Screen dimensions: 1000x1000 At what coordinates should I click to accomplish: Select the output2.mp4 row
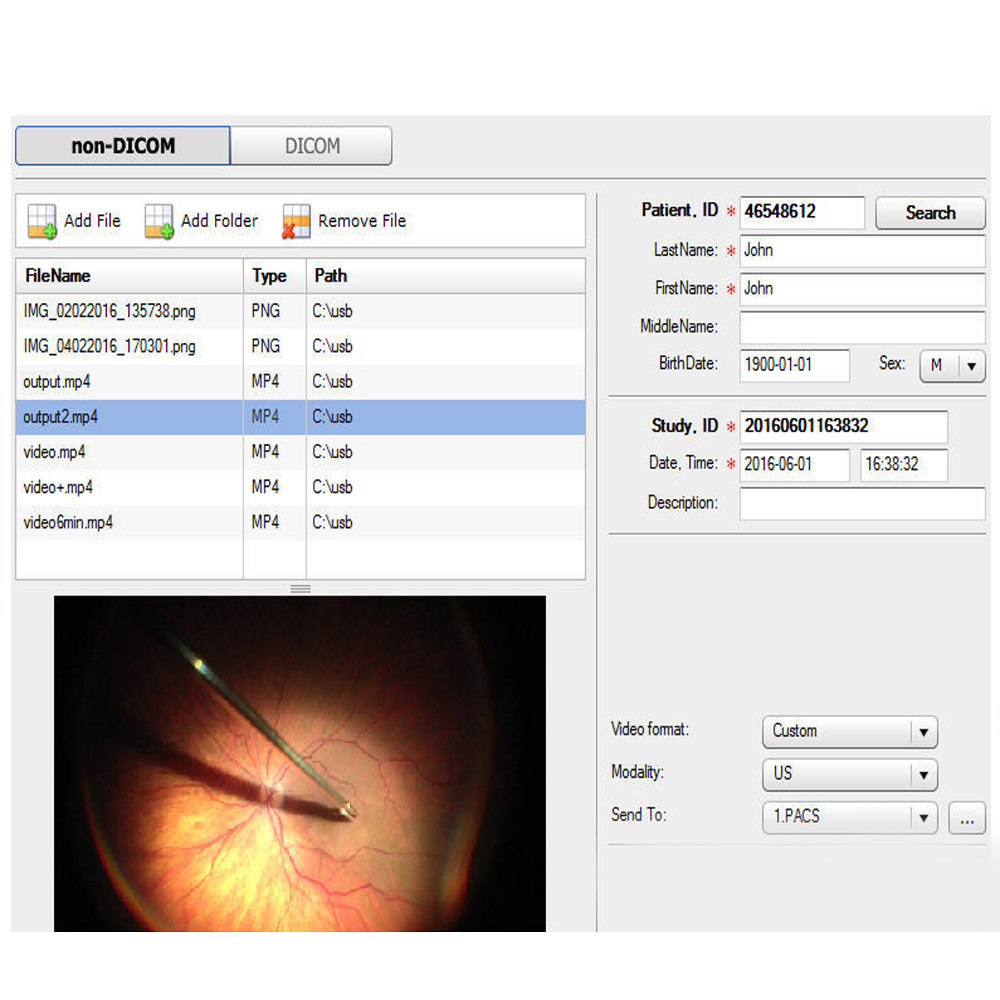(x=300, y=417)
